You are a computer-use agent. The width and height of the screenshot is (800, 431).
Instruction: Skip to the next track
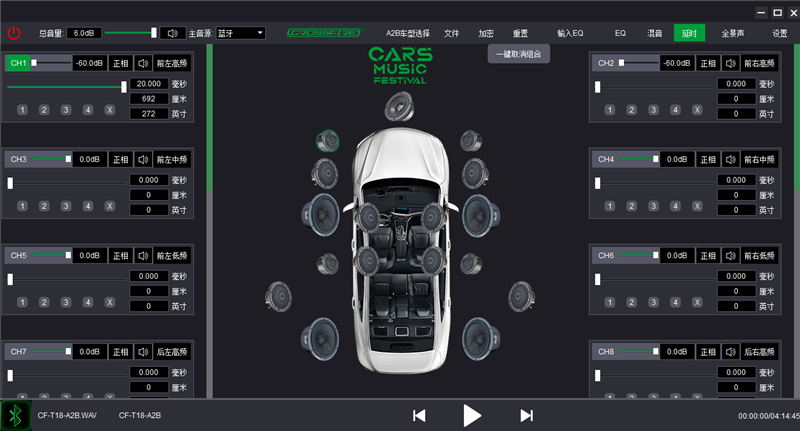[527, 416]
